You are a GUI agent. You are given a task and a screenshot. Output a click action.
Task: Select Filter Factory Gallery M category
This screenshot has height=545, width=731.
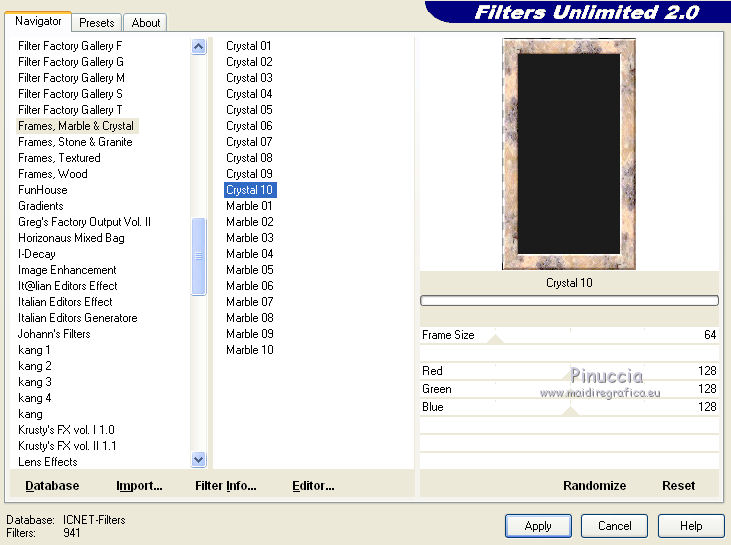coord(71,78)
